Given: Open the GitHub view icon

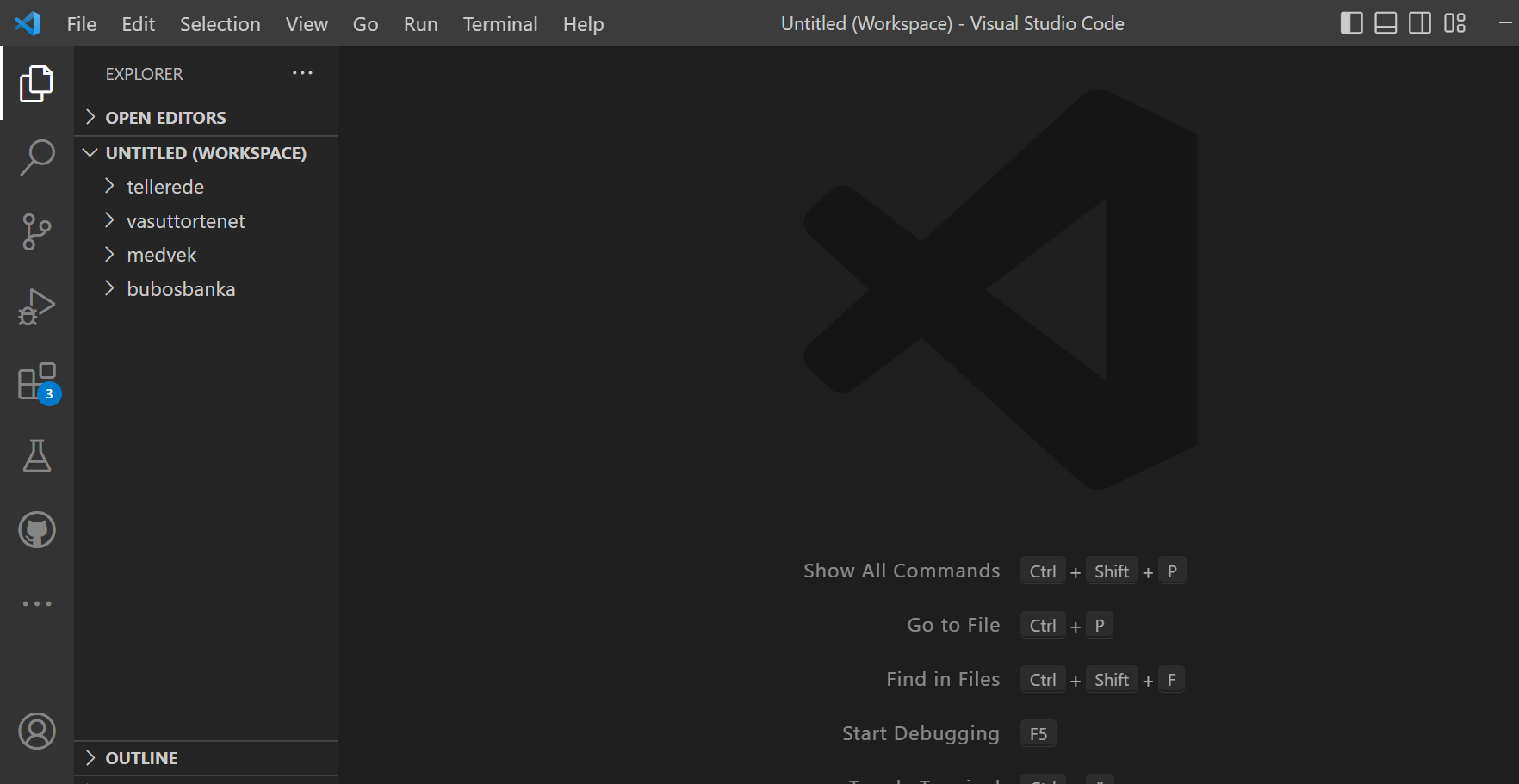Looking at the screenshot, I should (37, 530).
